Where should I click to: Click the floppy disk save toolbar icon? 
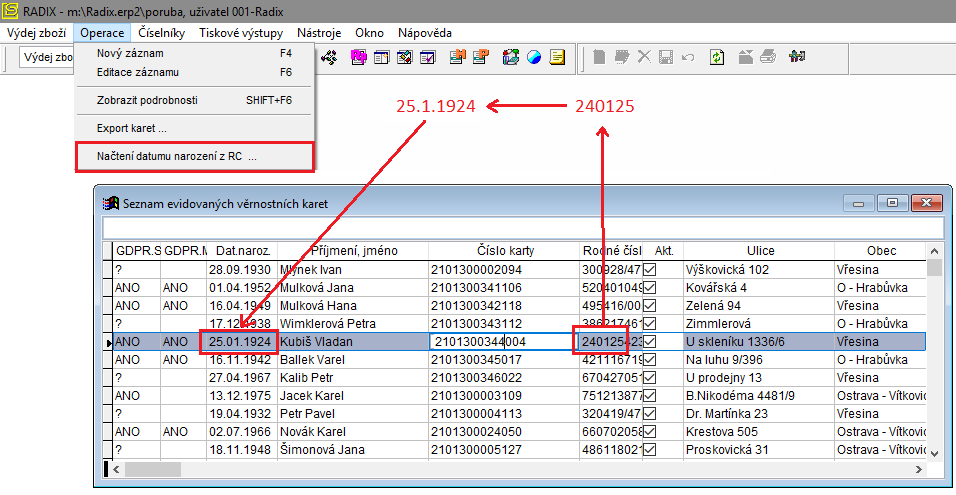[666, 57]
